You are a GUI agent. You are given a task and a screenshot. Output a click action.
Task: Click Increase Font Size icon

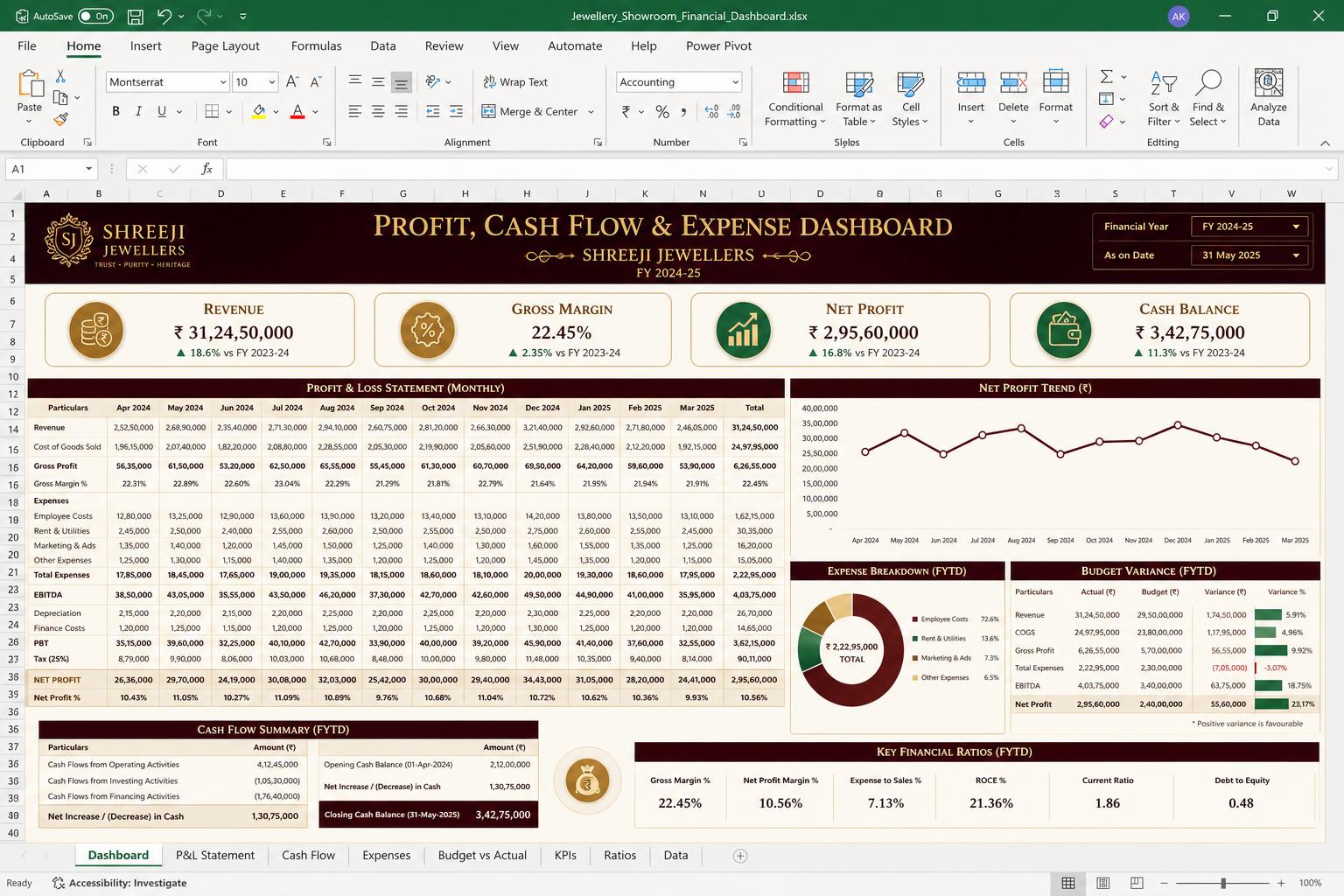tap(293, 81)
